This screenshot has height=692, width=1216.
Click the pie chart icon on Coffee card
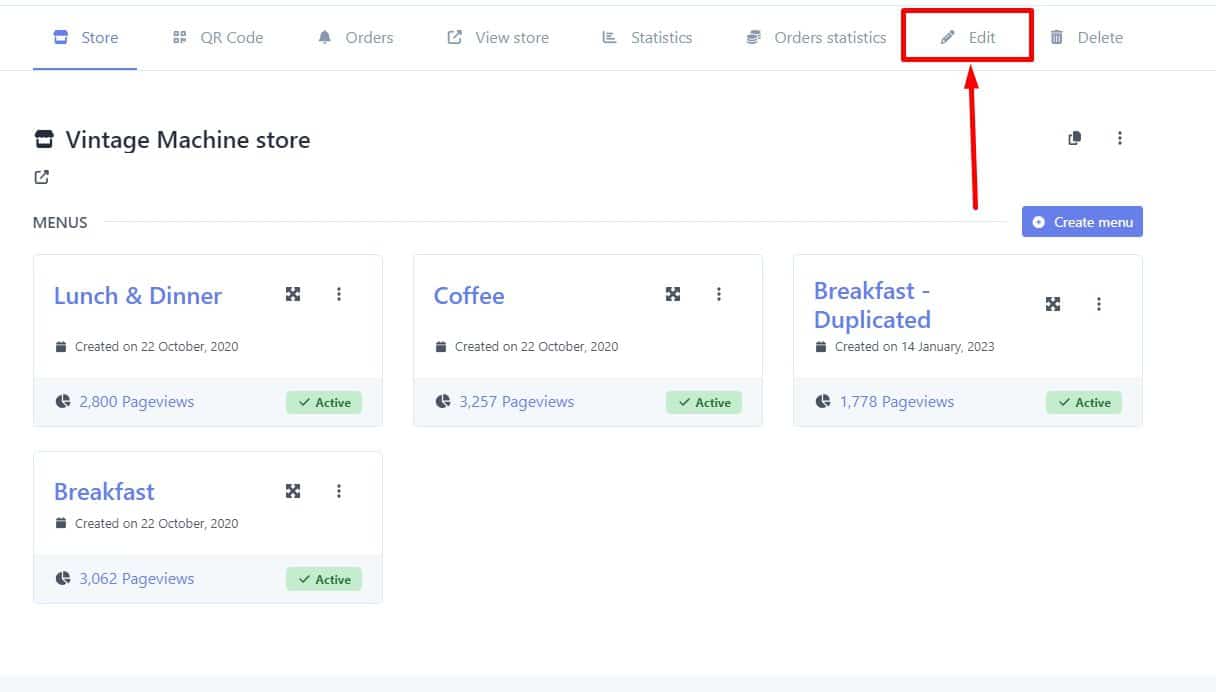pyautogui.click(x=443, y=402)
